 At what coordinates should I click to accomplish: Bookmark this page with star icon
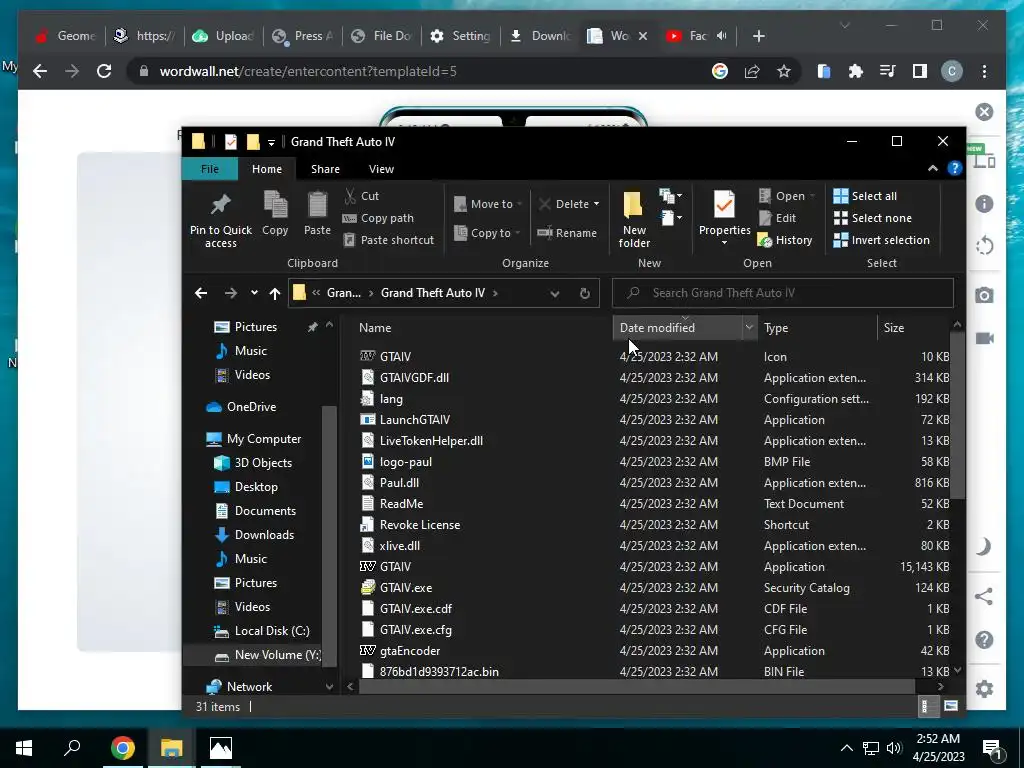click(x=784, y=71)
